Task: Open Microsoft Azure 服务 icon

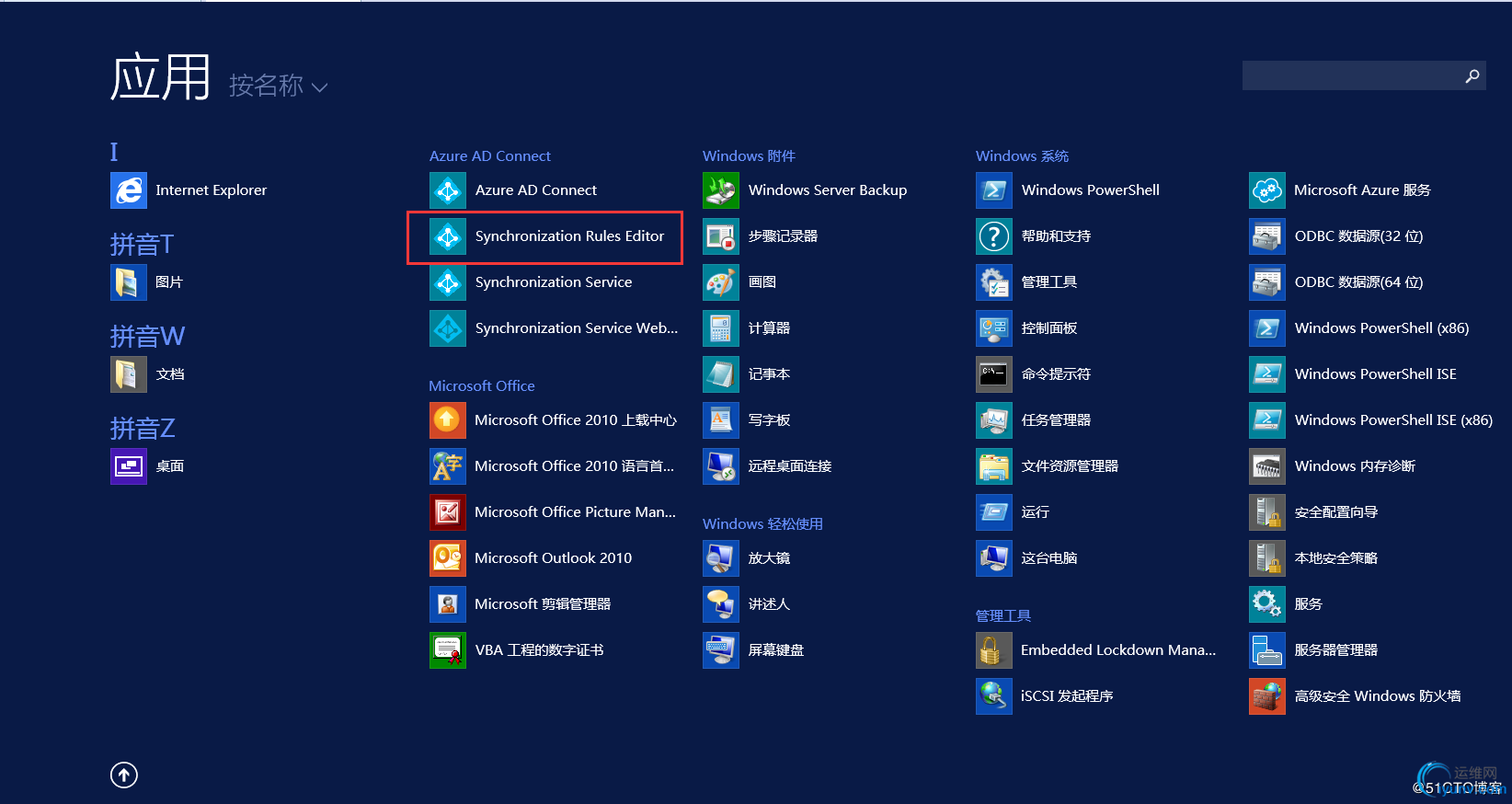Action: (1267, 190)
